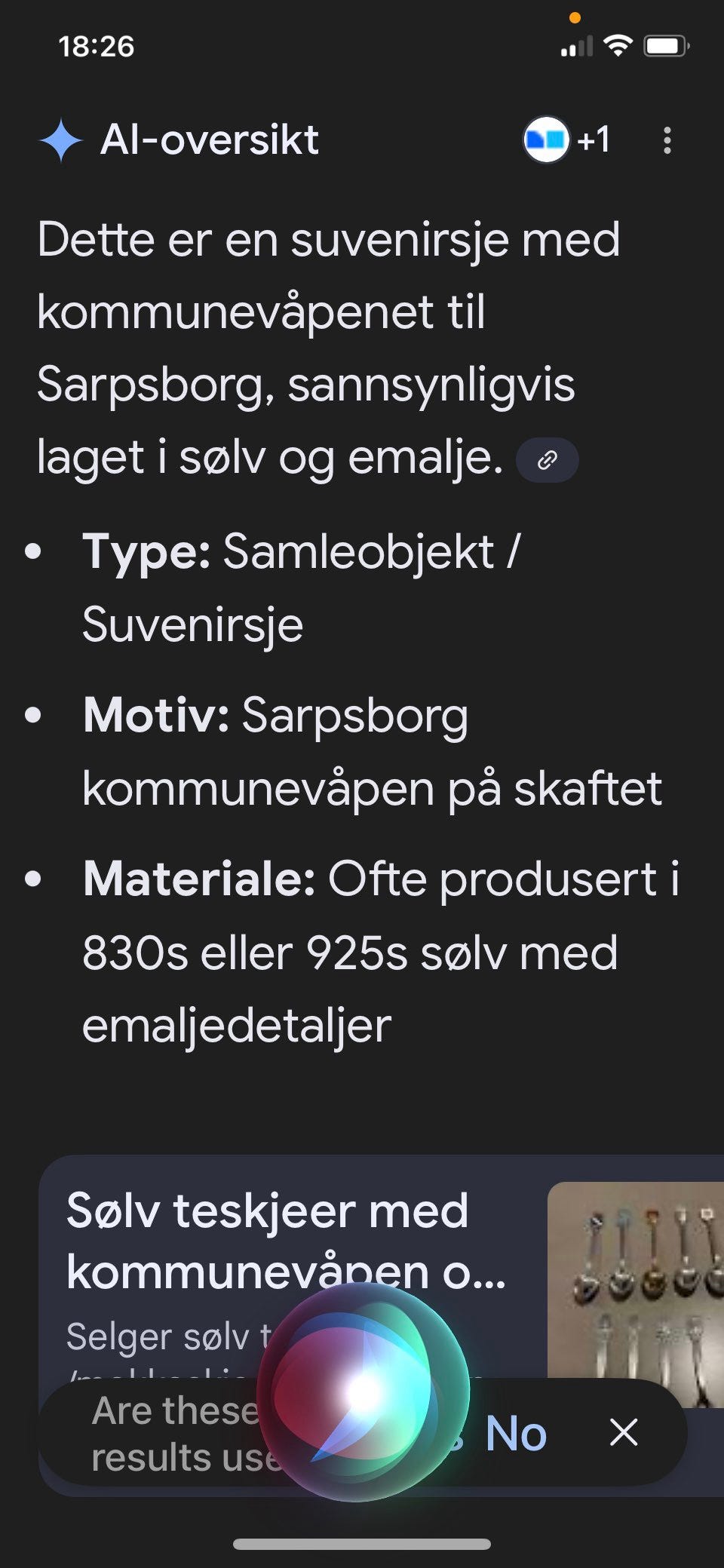Tap the blue AI sparkle icon

(x=60, y=140)
